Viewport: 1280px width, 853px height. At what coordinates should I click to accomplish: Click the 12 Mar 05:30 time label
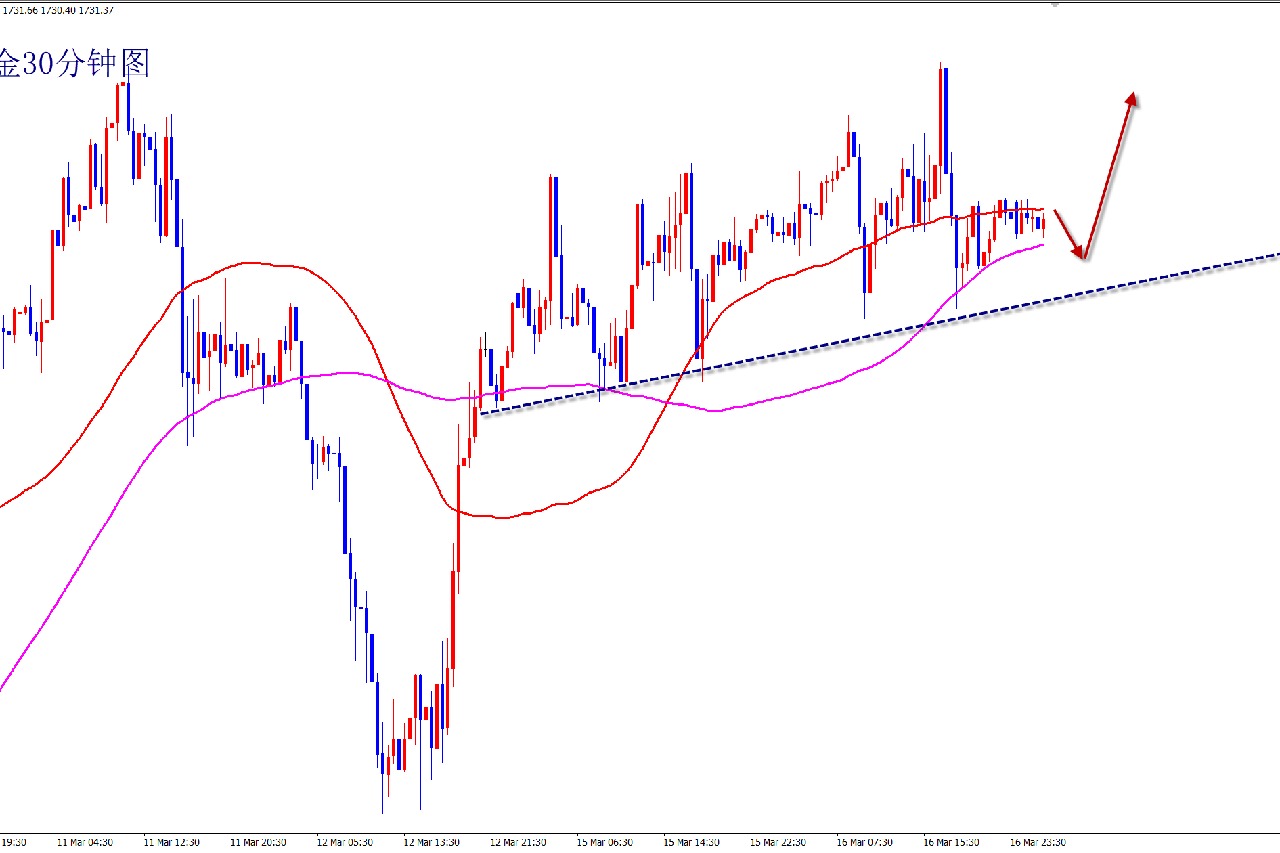click(x=345, y=842)
